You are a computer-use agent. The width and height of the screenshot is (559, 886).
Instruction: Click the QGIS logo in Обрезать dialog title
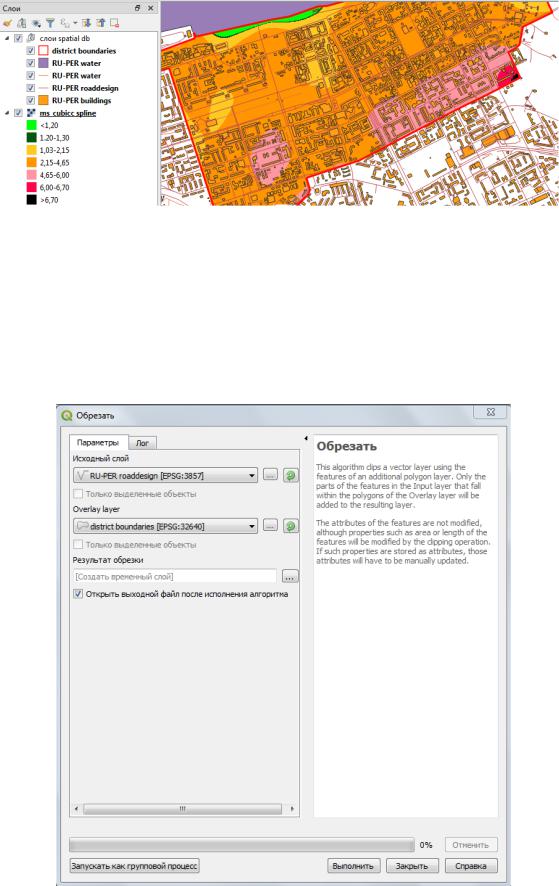click(x=67, y=415)
